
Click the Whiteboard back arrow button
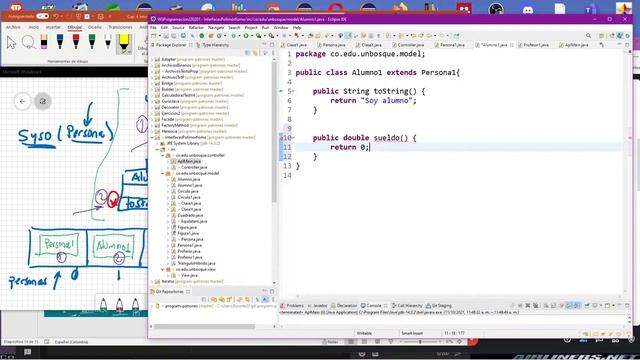pyautogui.click(x=22, y=101)
